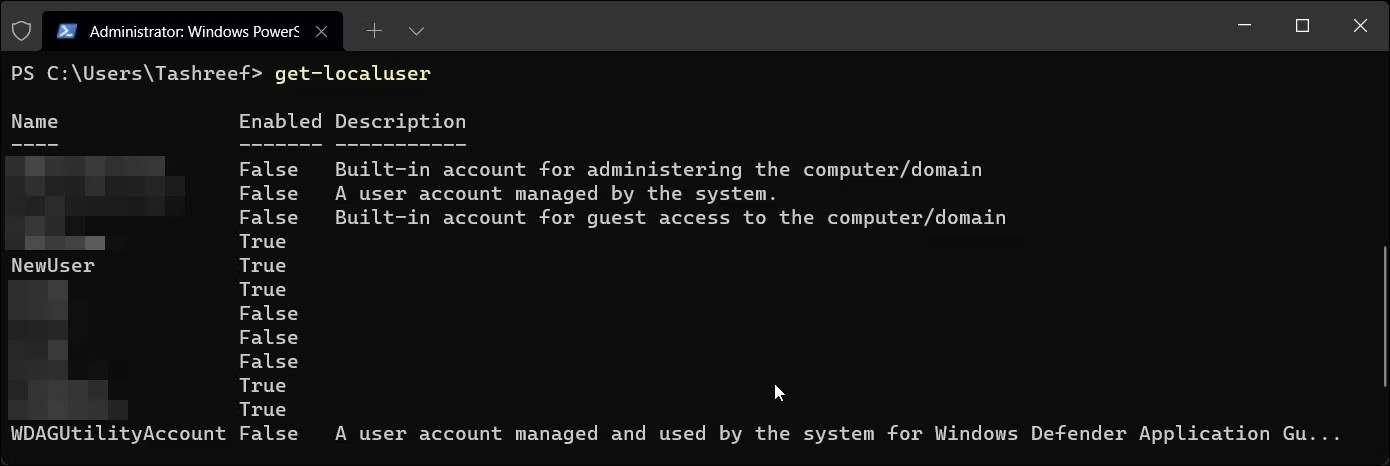Click the Description column header
Viewport: 1390px width, 466px height.
(x=400, y=122)
